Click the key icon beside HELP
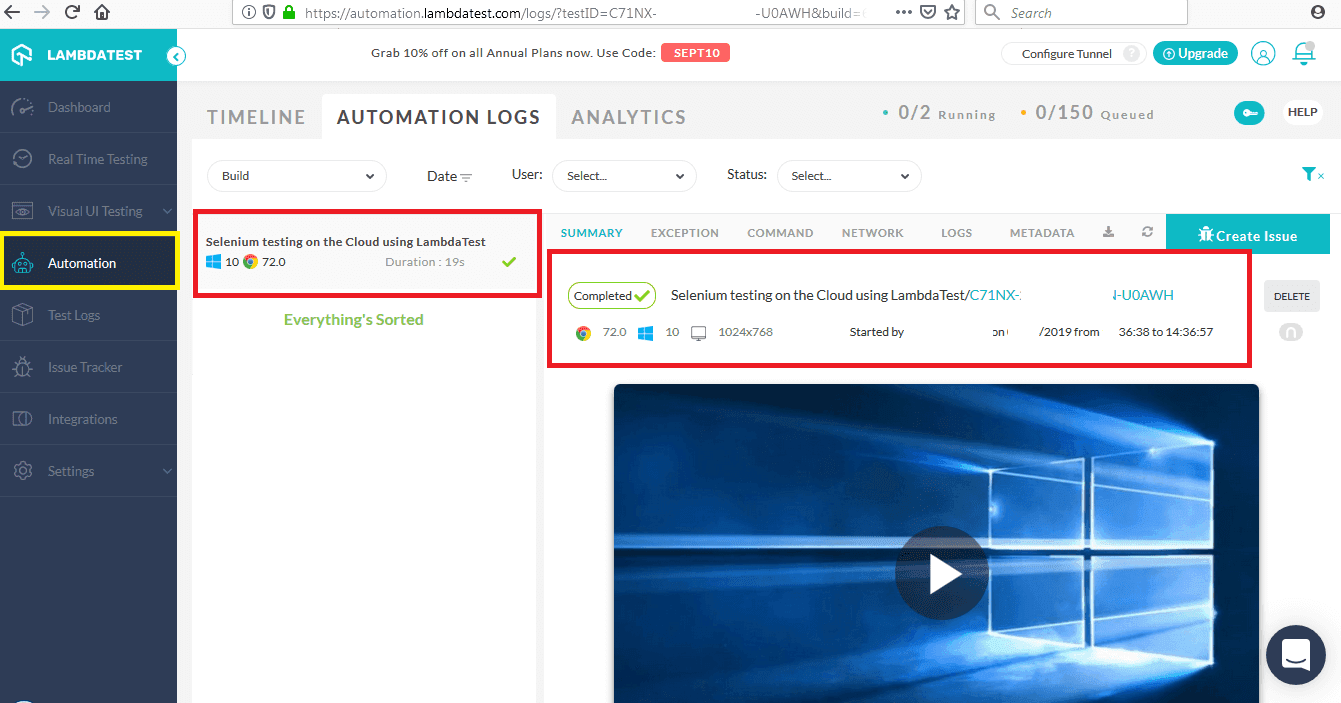1341x703 pixels. pyautogui.click(x=1248, y=112)
